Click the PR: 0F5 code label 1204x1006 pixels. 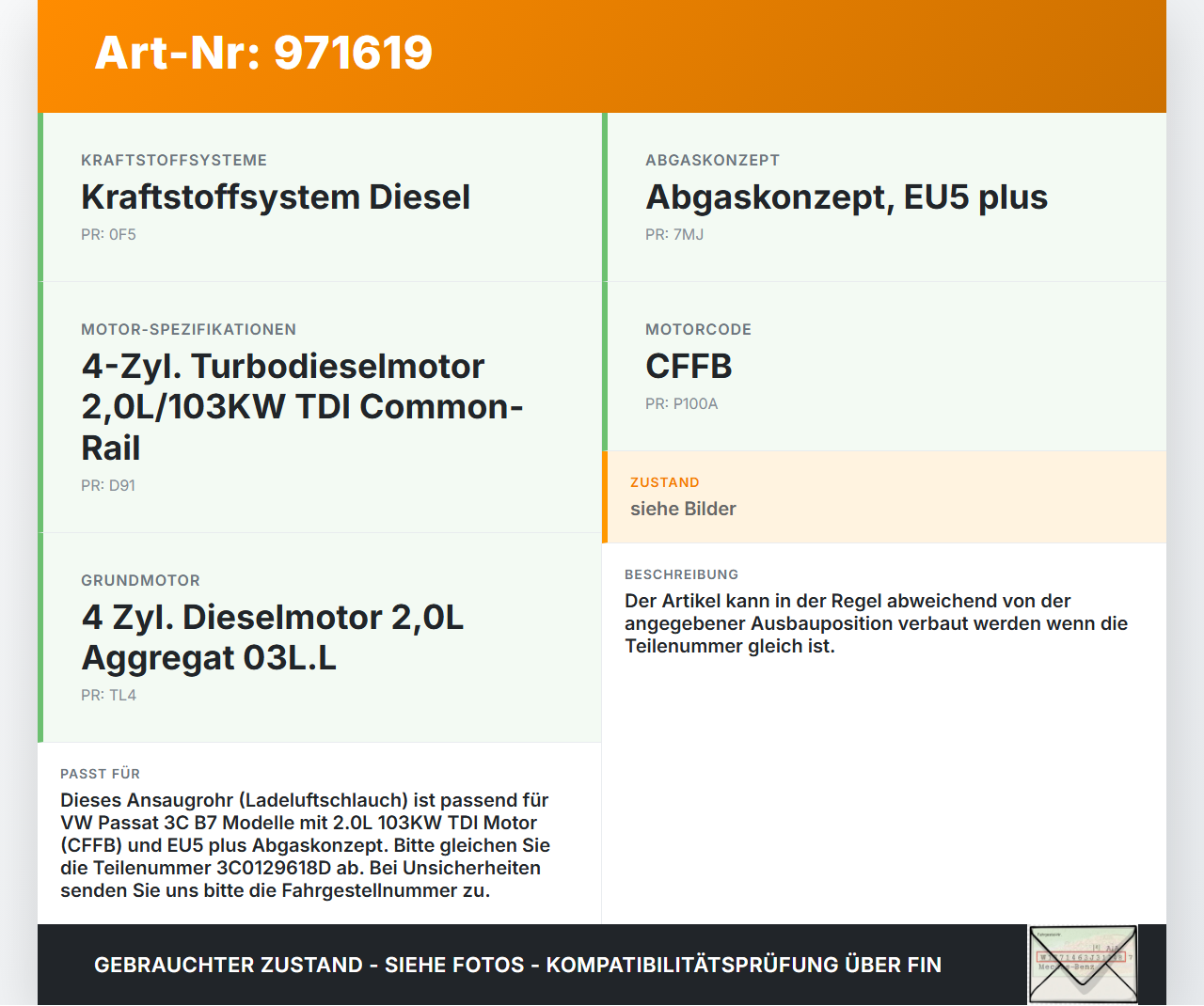pyautogui.click(x=108, y=234)
